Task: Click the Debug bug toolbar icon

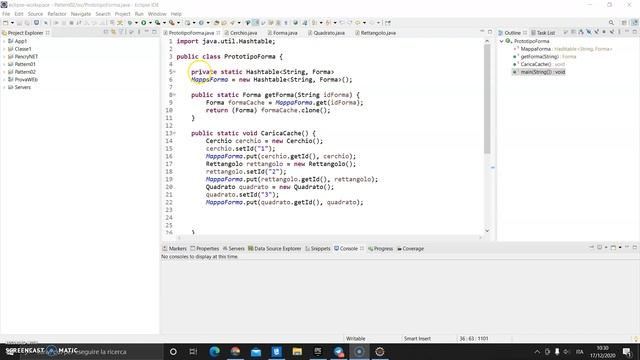Action: pos(130,23)
